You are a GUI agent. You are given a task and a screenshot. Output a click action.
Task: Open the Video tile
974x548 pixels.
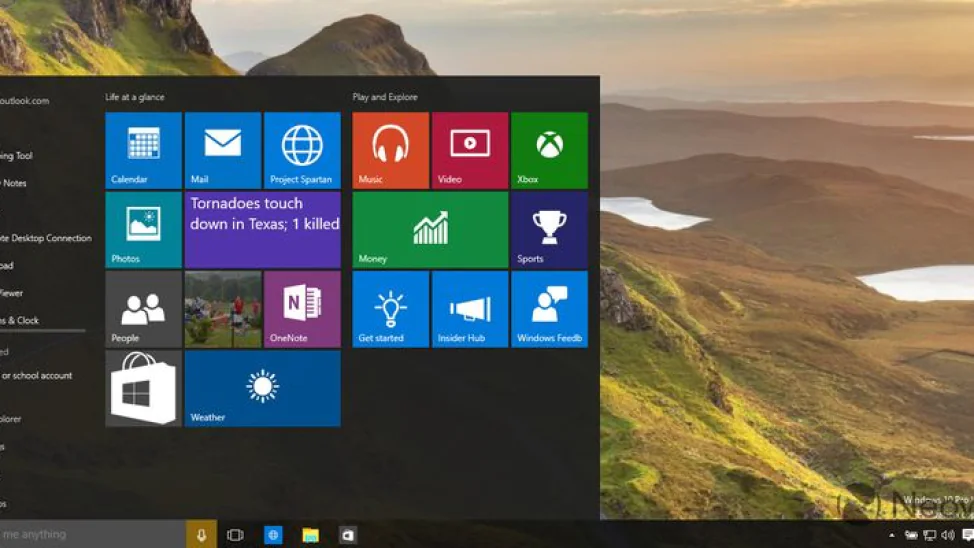pyautogui.click(x=470, y=150)
